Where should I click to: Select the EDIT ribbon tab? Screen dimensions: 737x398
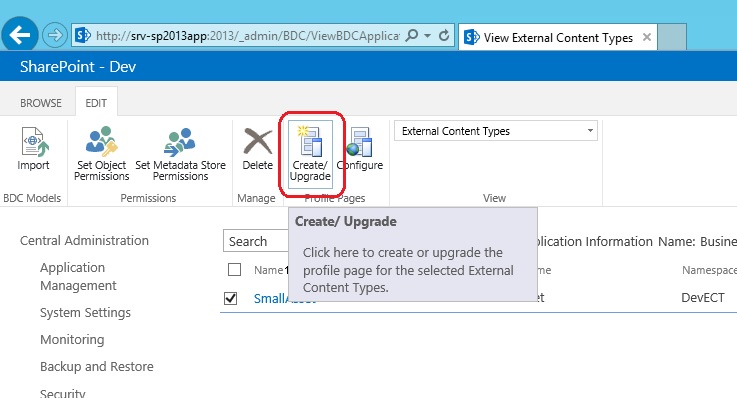96,103
